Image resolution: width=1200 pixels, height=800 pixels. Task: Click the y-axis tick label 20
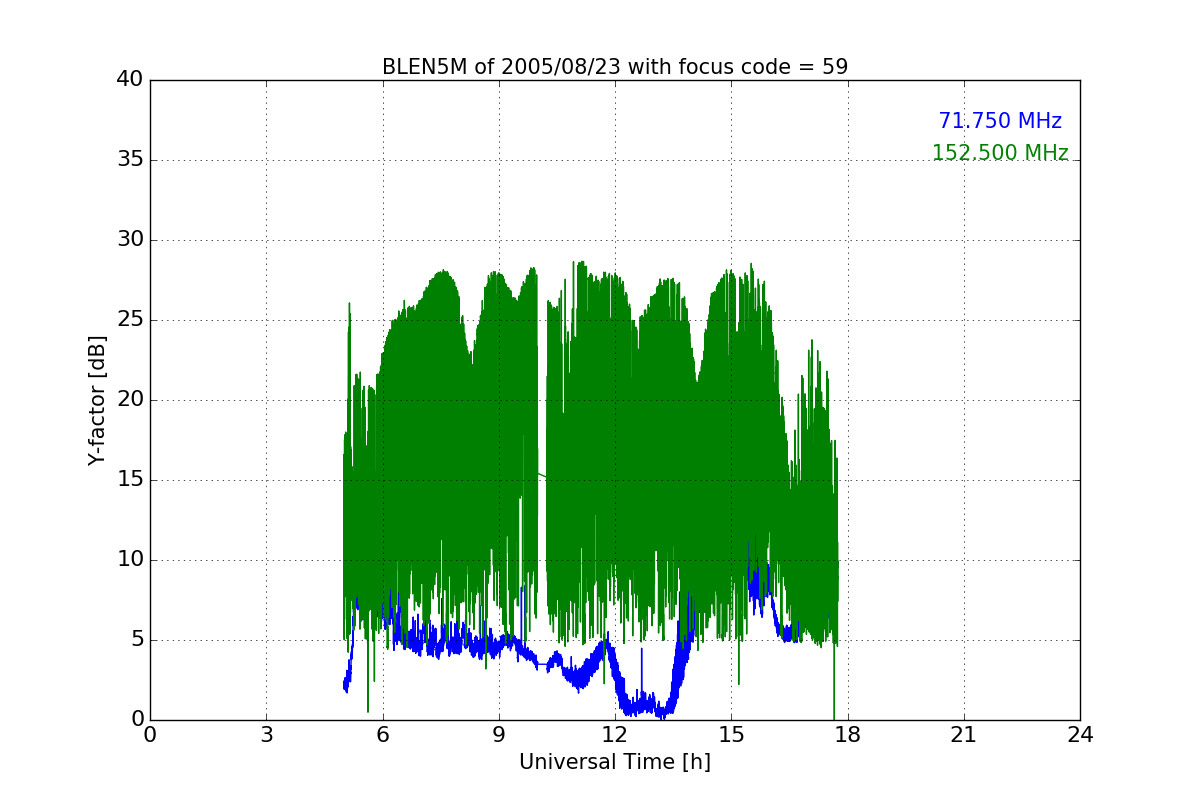coord(129,400)
